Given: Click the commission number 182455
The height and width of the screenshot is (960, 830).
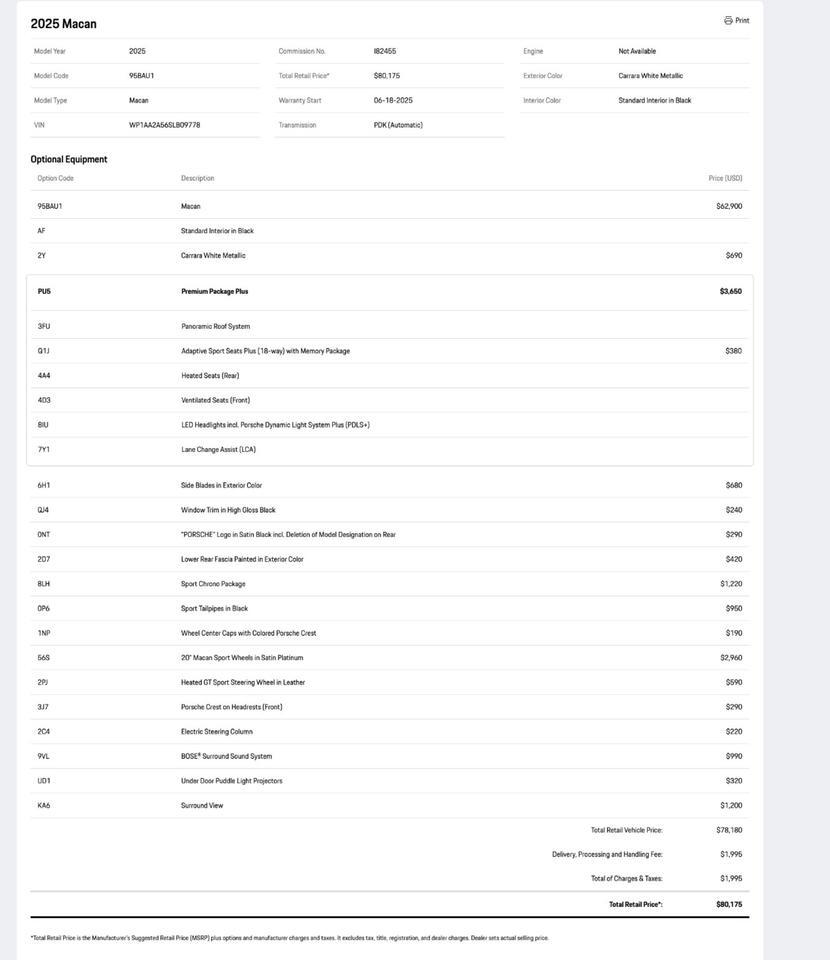Looking at the screenshot, I should pos(385,51).
